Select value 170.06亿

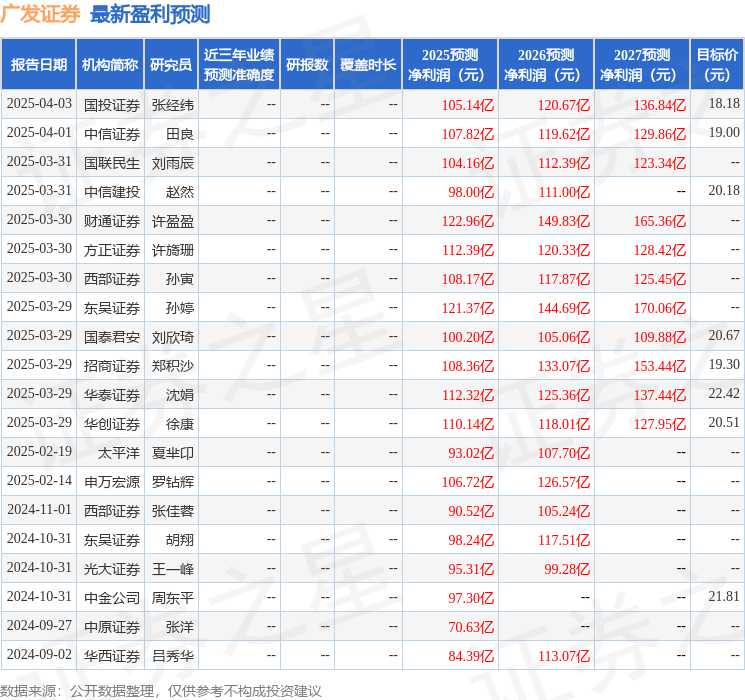click(x=660, y=308)
